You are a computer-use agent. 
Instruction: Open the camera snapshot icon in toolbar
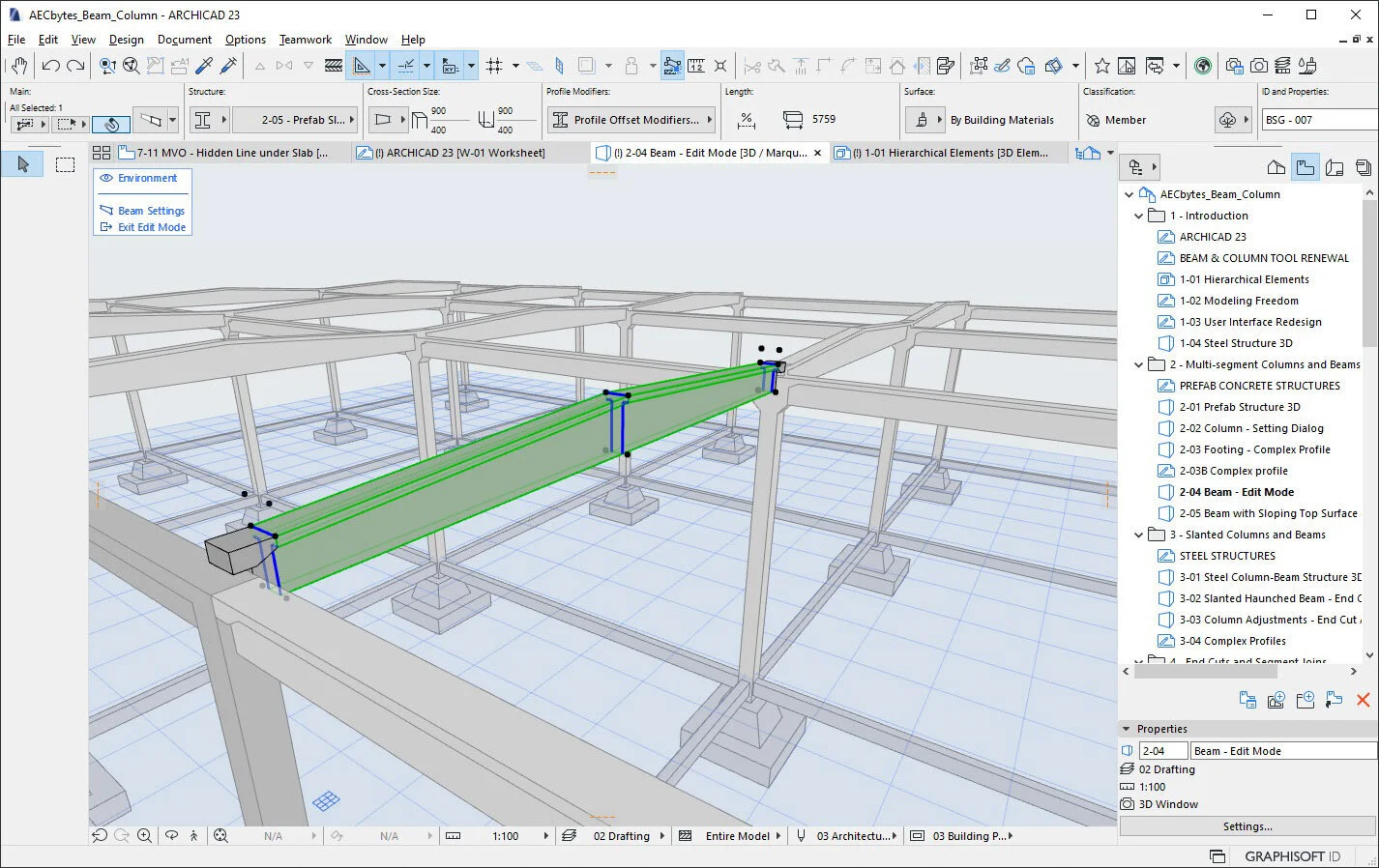[1258, 66]
